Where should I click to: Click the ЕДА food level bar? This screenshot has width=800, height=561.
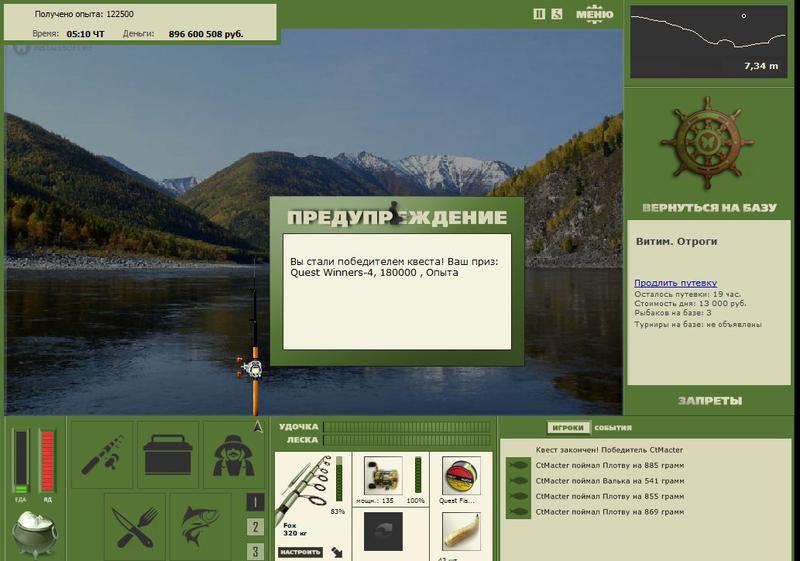click(x=21, y=462)
